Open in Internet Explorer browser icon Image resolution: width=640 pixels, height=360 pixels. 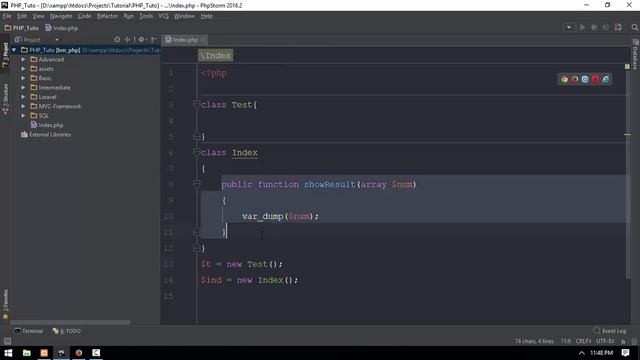tap(606, 80)
